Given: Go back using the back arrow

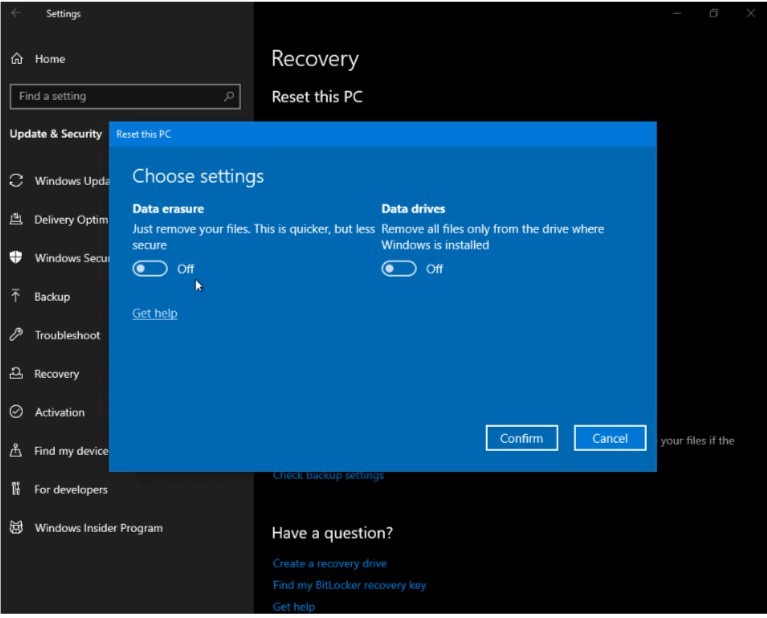Looking at the screenshot, I should tap(16, 14).
